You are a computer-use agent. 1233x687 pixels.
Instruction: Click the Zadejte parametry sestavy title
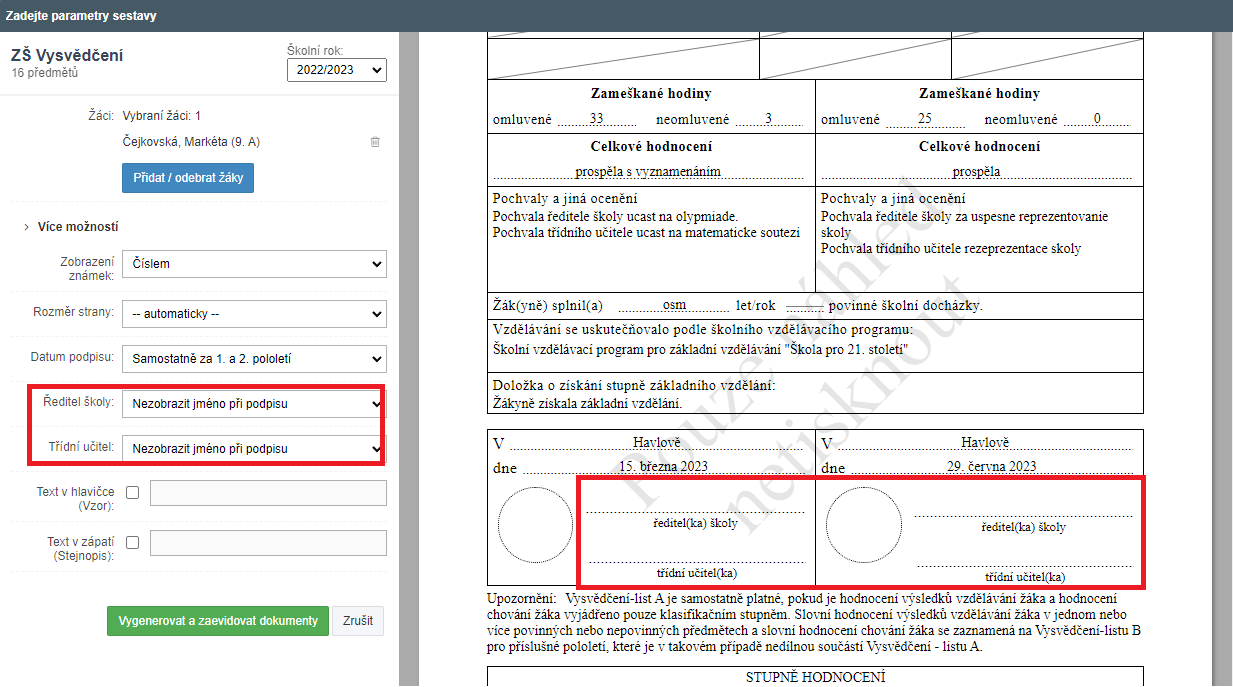[81, 16]
